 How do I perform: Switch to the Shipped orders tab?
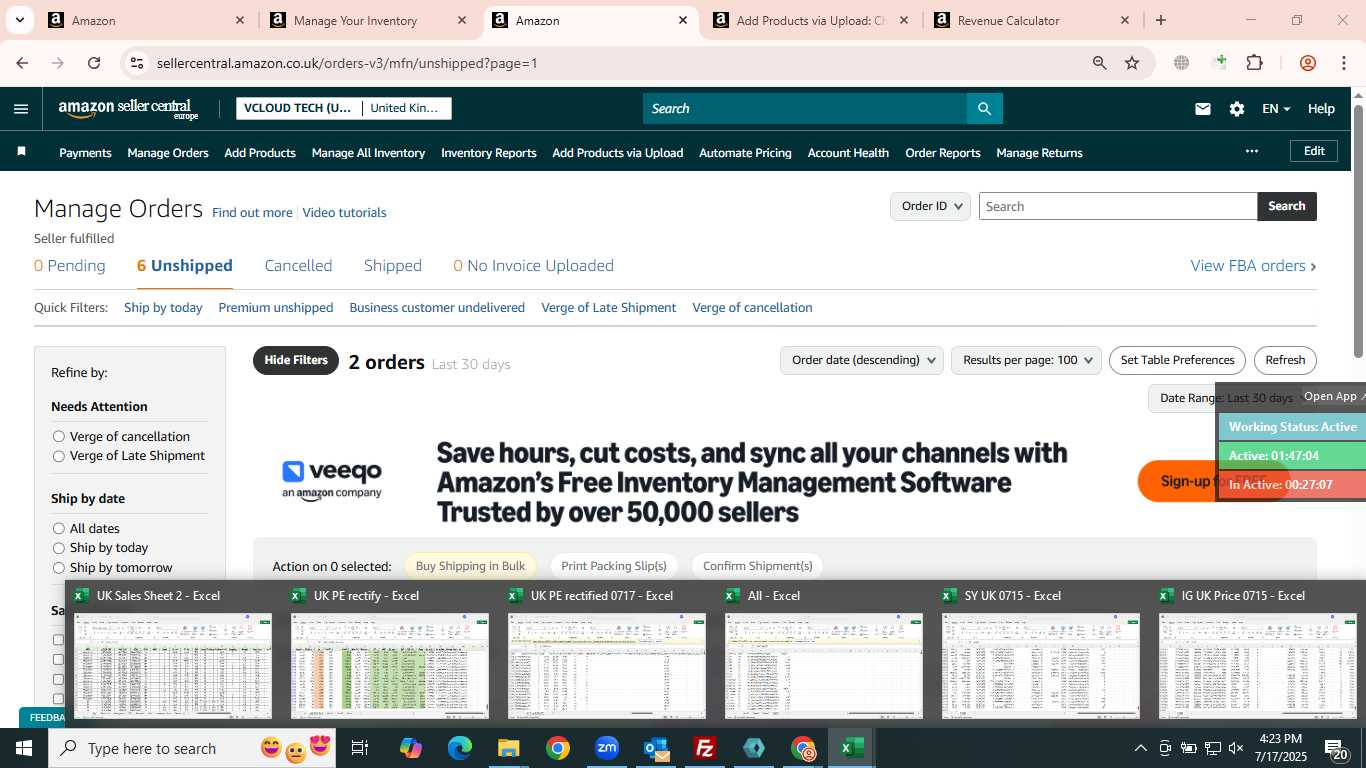pos(393,265)
